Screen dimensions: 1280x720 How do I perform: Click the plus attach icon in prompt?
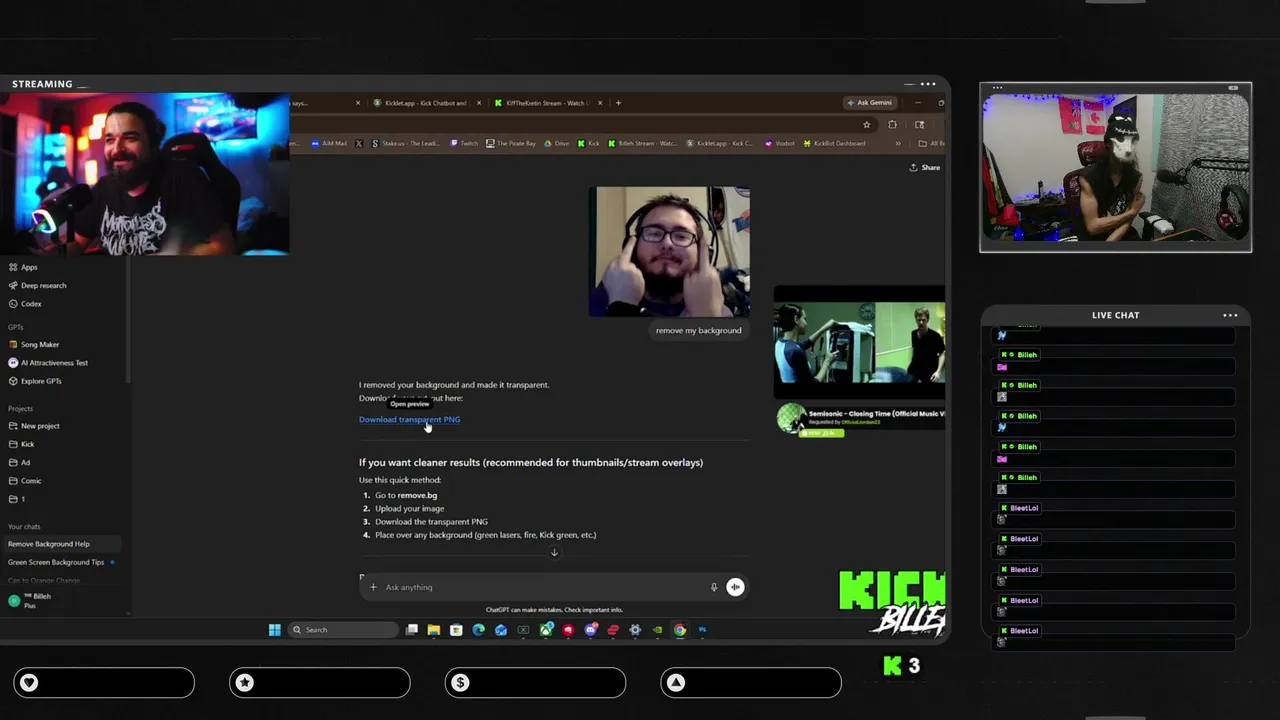(373, 587)
